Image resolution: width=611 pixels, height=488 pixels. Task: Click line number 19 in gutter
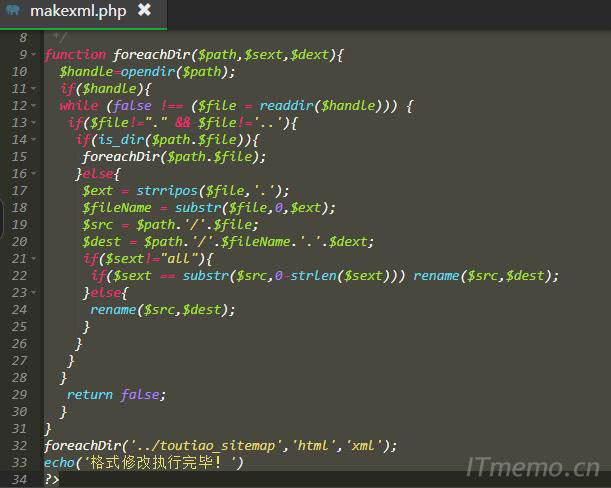coord(19,225)
